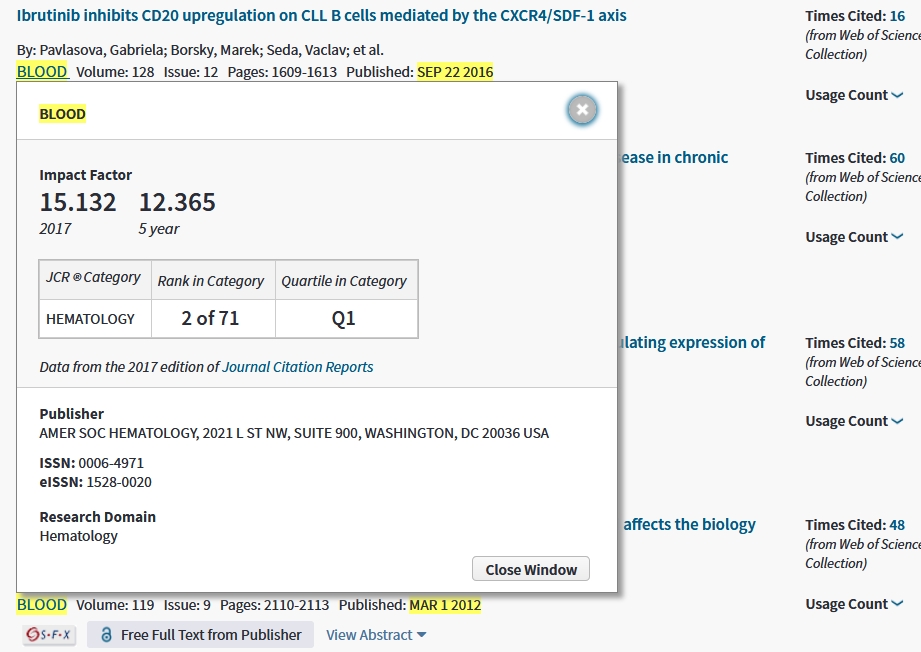Click the Q1 quartile cell
Image resolution: width=921 pixels, height=652 pixels.
pyautogui.click(x=347, y=319)
